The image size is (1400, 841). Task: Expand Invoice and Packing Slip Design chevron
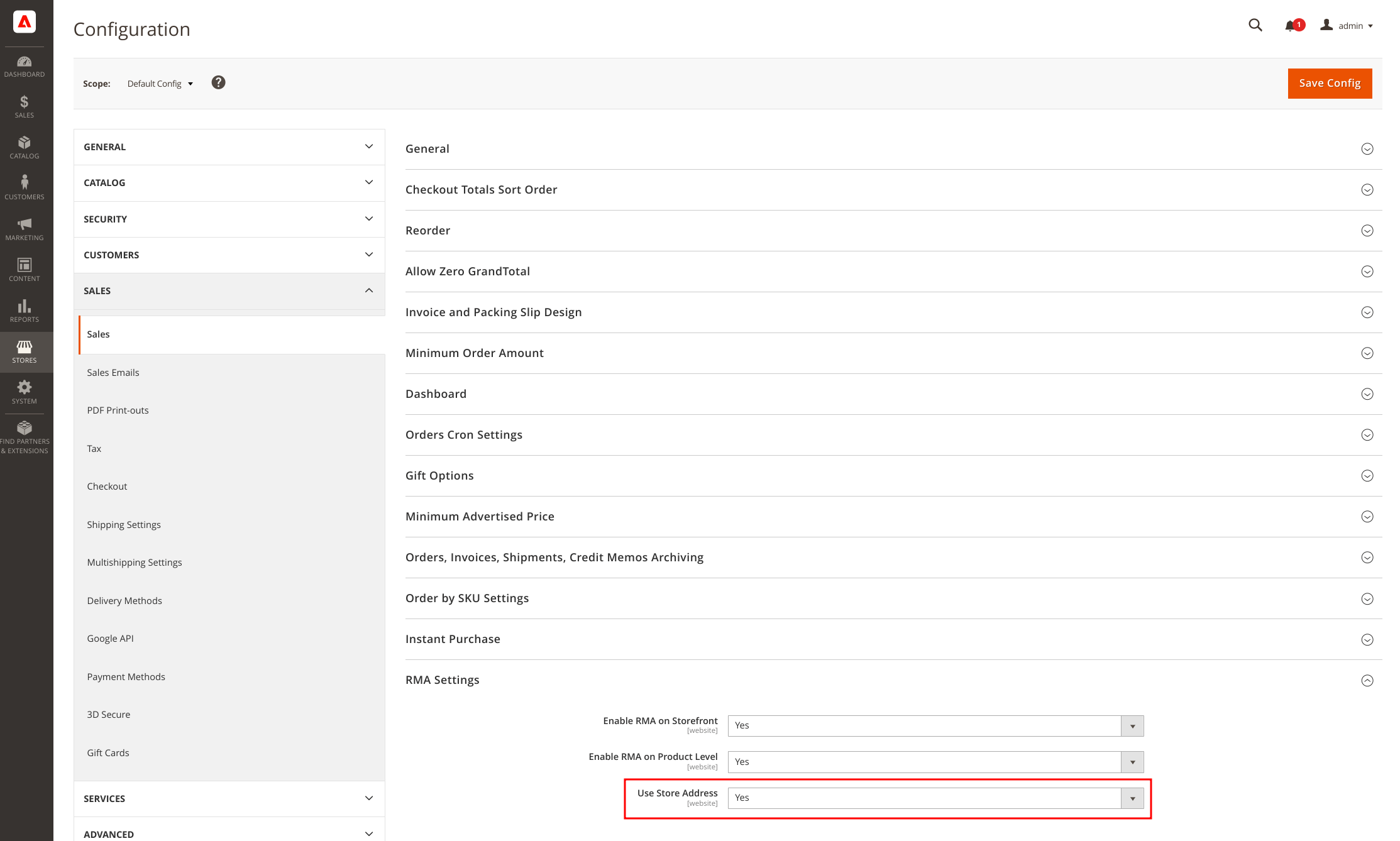(x=1367, y=312)
